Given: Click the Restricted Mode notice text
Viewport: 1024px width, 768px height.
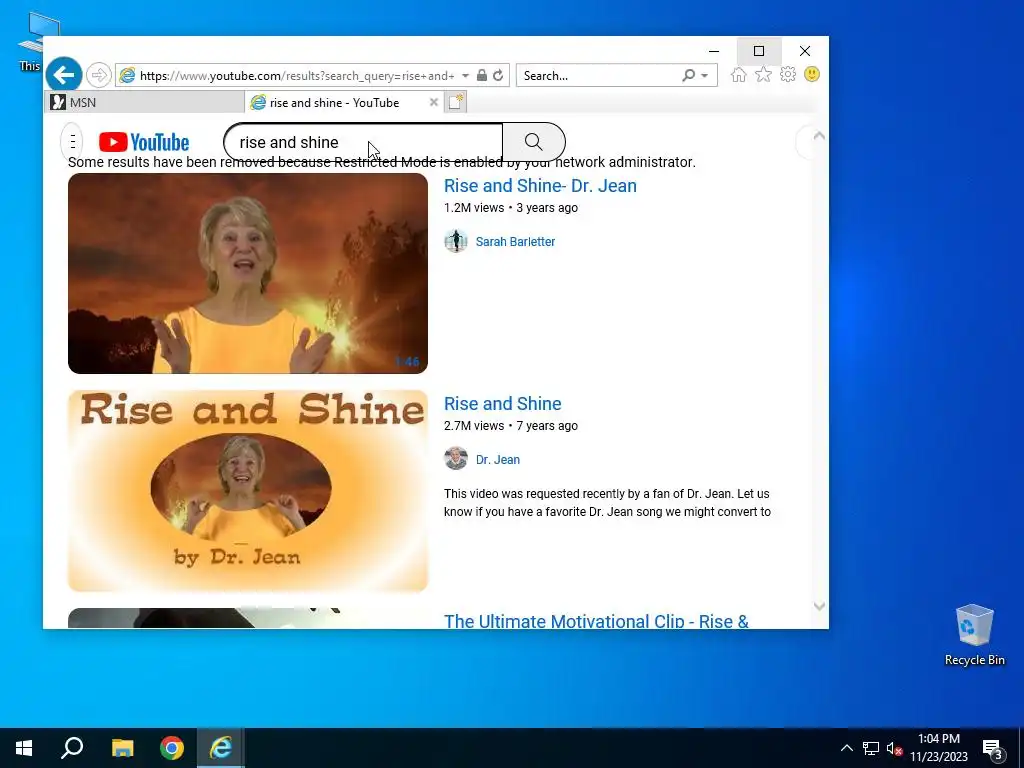Looking at the screenshot, I should (x=381, y=162).
